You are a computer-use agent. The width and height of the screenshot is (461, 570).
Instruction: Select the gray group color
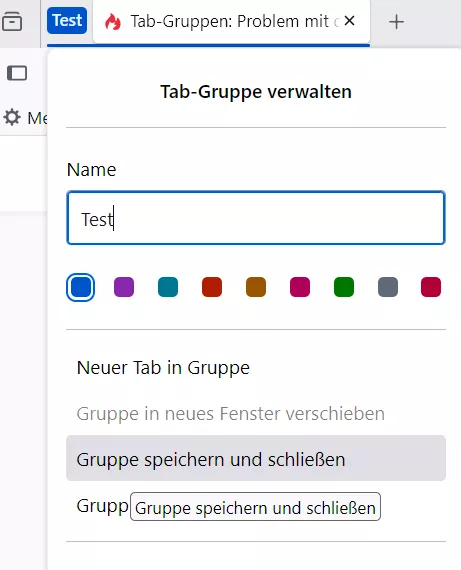tap(388, 287)
